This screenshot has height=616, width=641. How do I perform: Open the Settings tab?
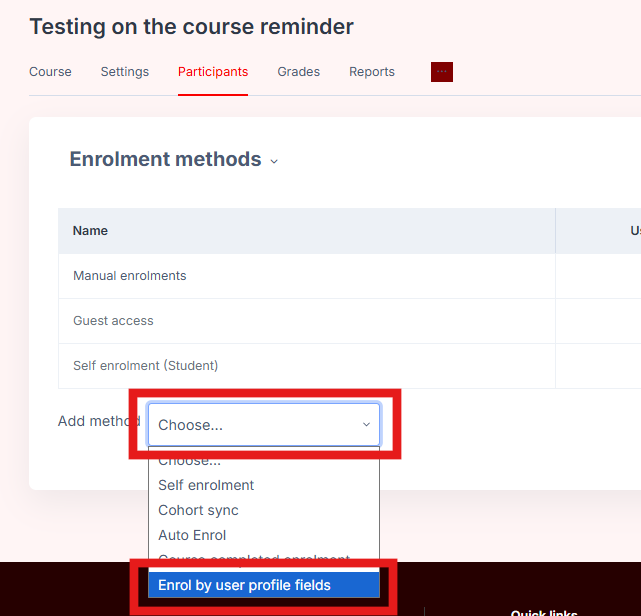[x=125, y=72]
